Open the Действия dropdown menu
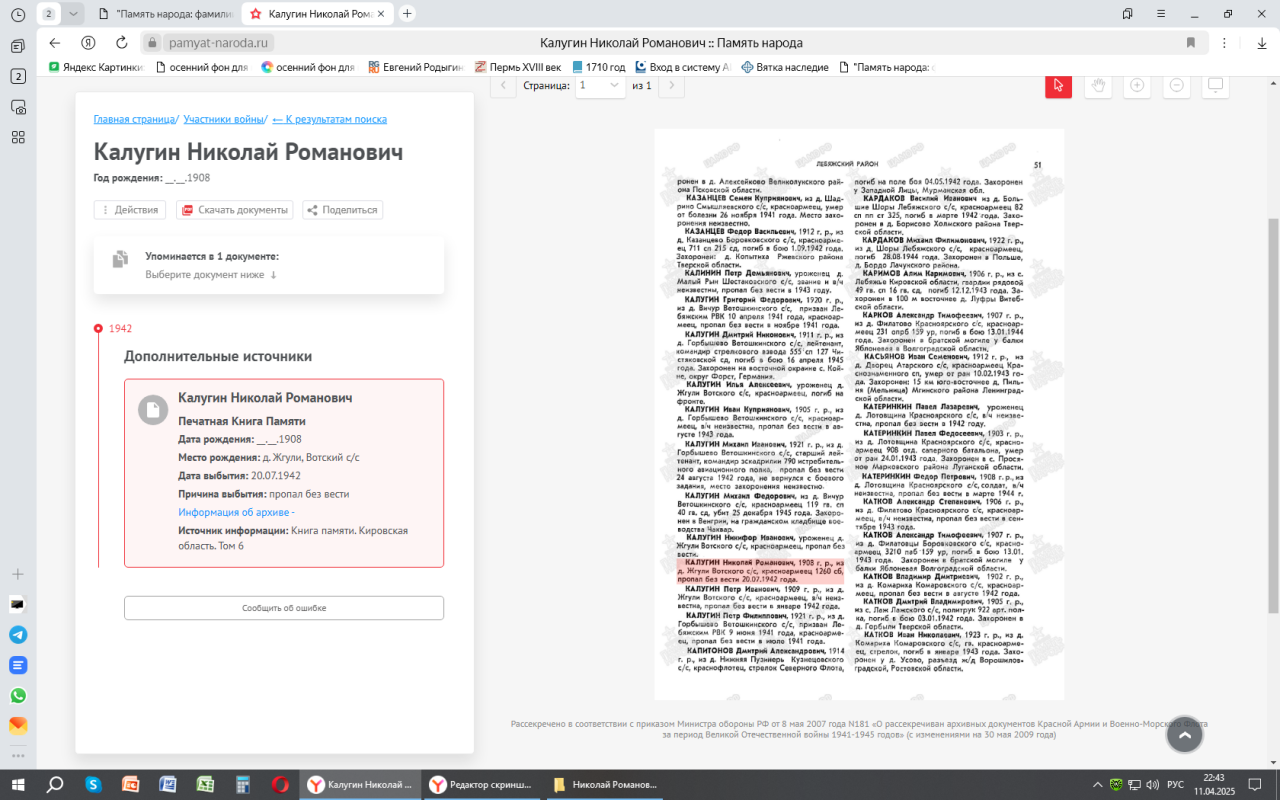 point(129,210)
